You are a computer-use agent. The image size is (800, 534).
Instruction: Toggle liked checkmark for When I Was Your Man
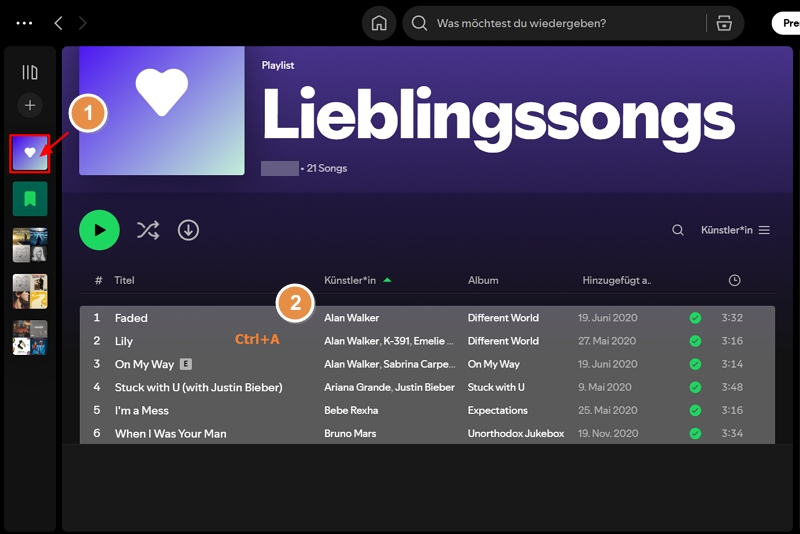point(695,434)
